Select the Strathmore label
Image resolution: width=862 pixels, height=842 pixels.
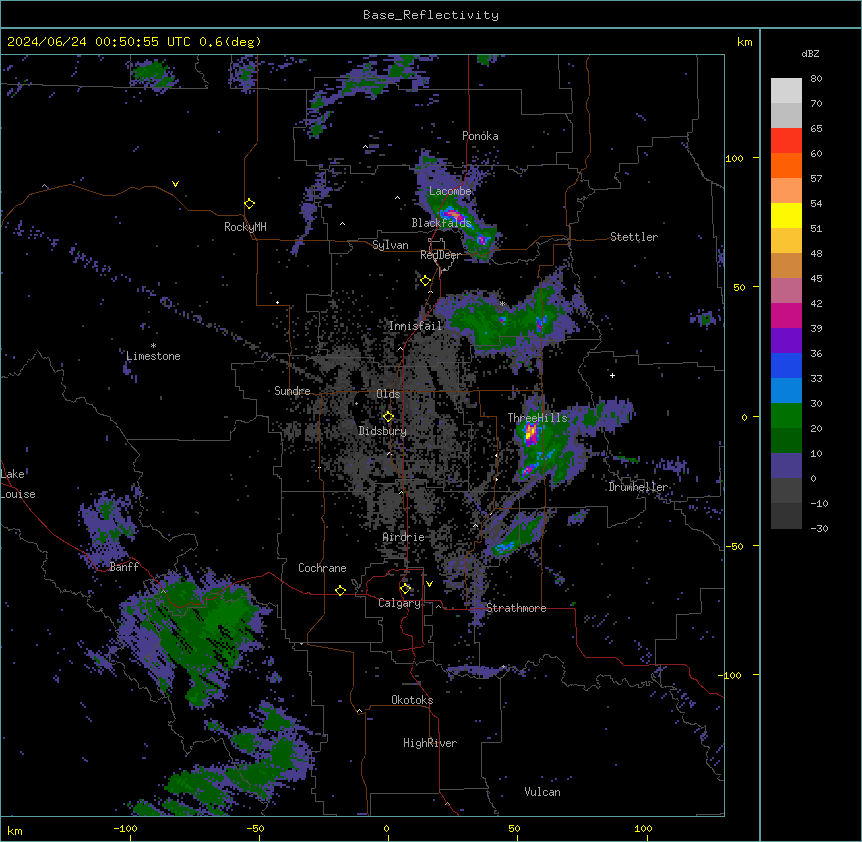coord(516,608)
